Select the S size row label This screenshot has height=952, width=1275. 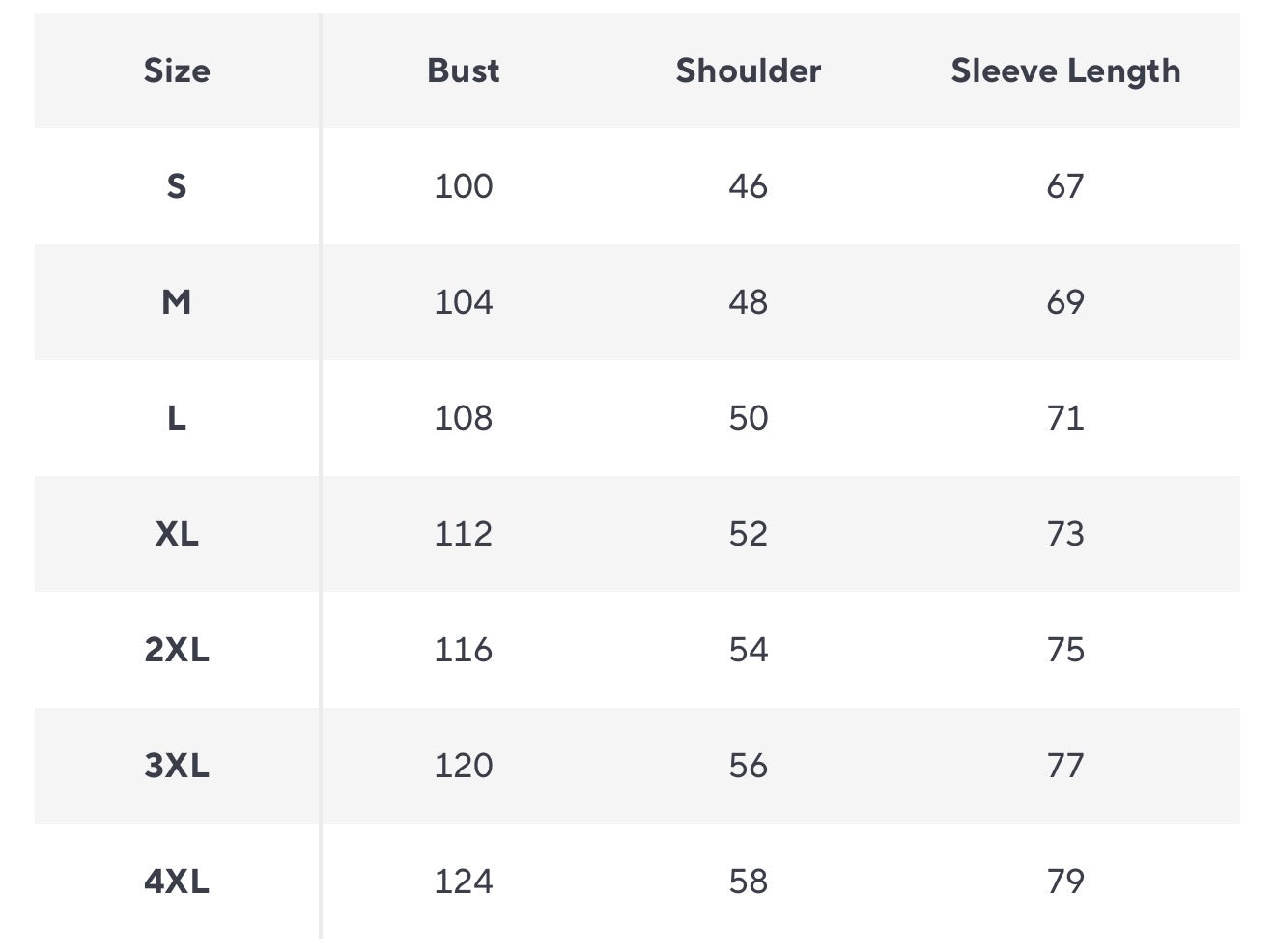[x=177, y=185]
